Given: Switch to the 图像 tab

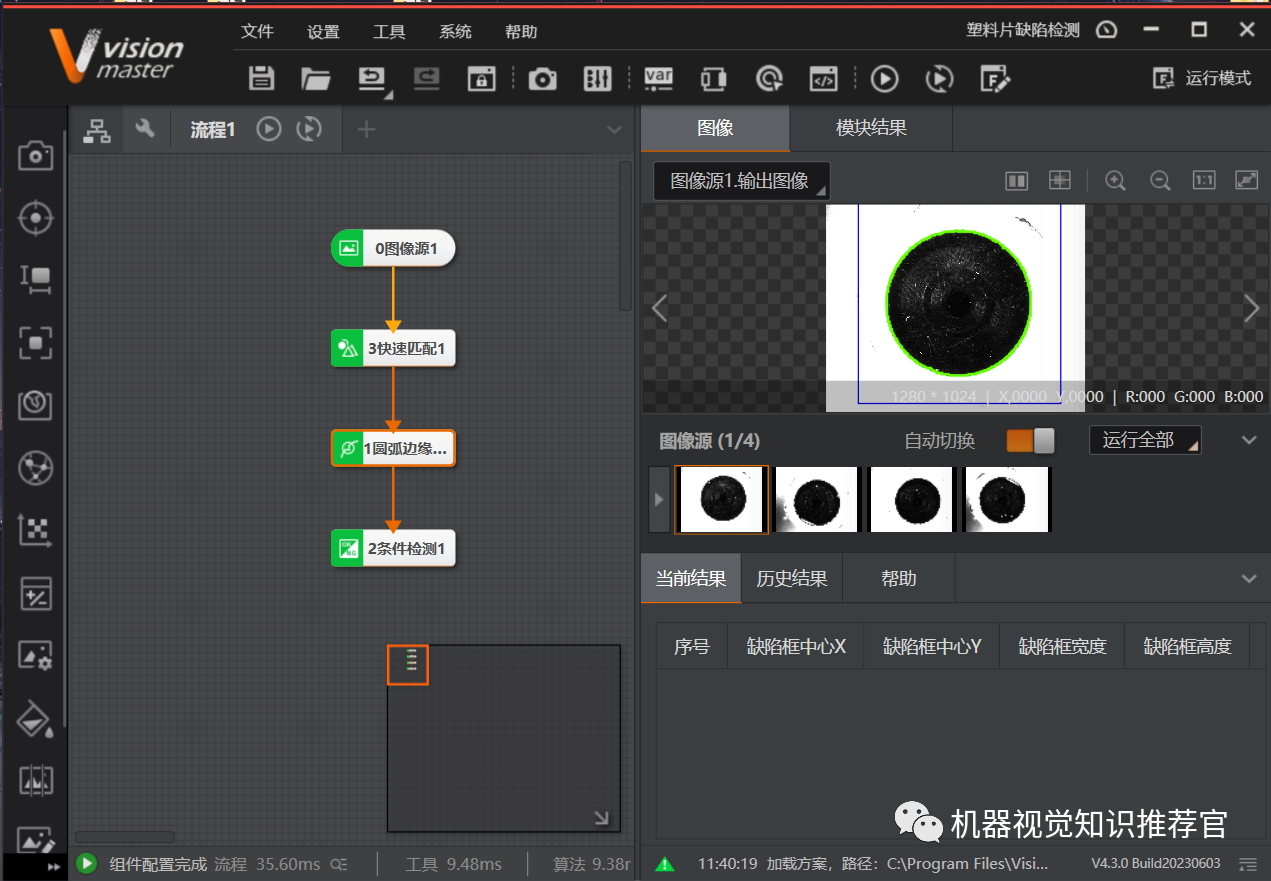Looking at the screenshot, I should point(715,128).
